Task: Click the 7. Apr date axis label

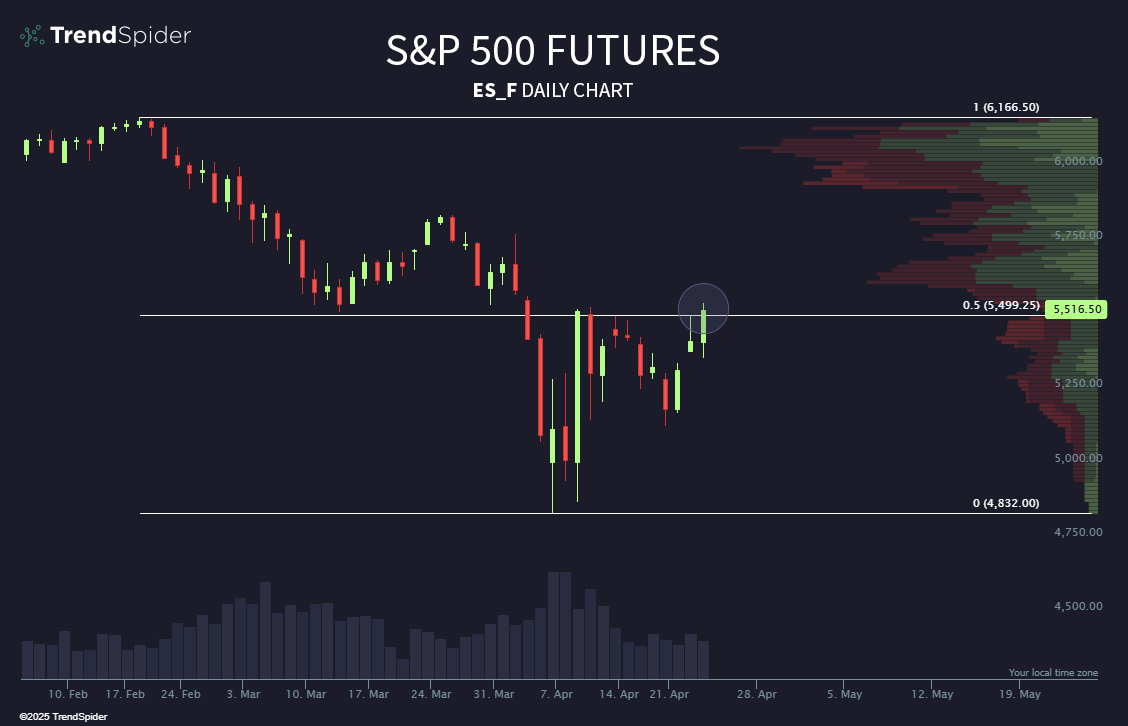Action: [x=558, y=693]
